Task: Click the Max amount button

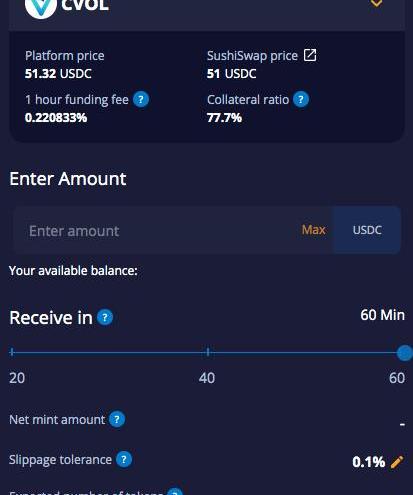Action: tap(313, 230)
